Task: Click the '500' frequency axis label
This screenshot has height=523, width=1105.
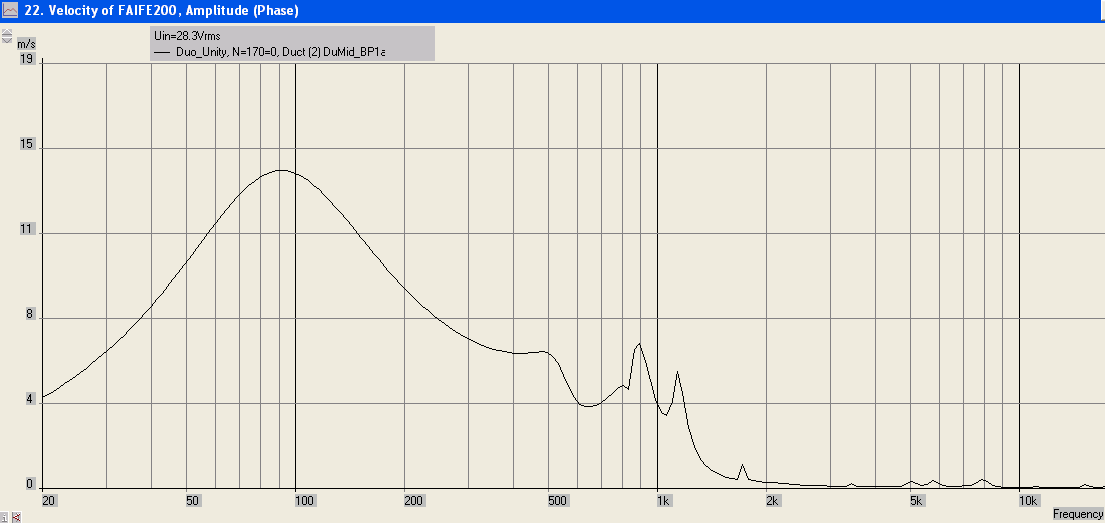Action: (560, 501)
